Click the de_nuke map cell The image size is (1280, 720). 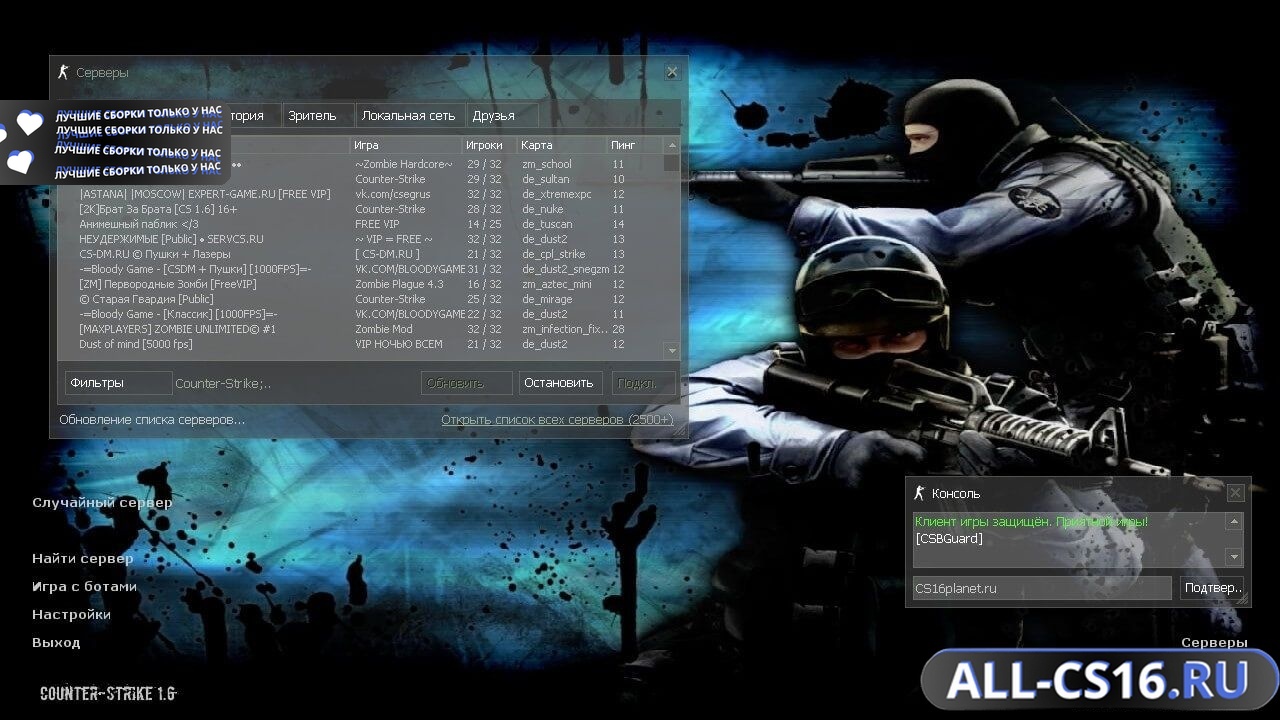(543, 209)
